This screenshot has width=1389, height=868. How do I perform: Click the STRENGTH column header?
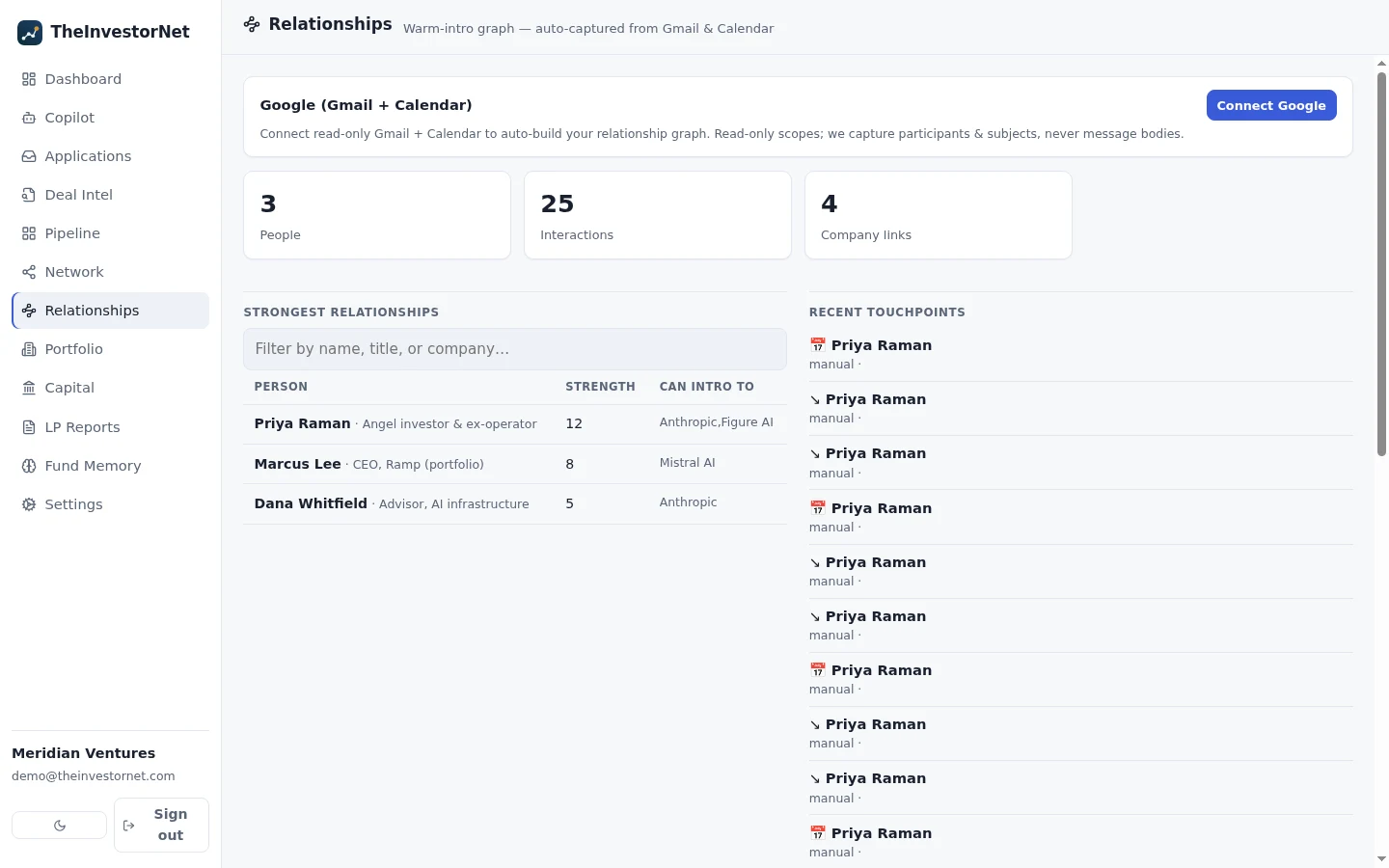pos(600,387)
